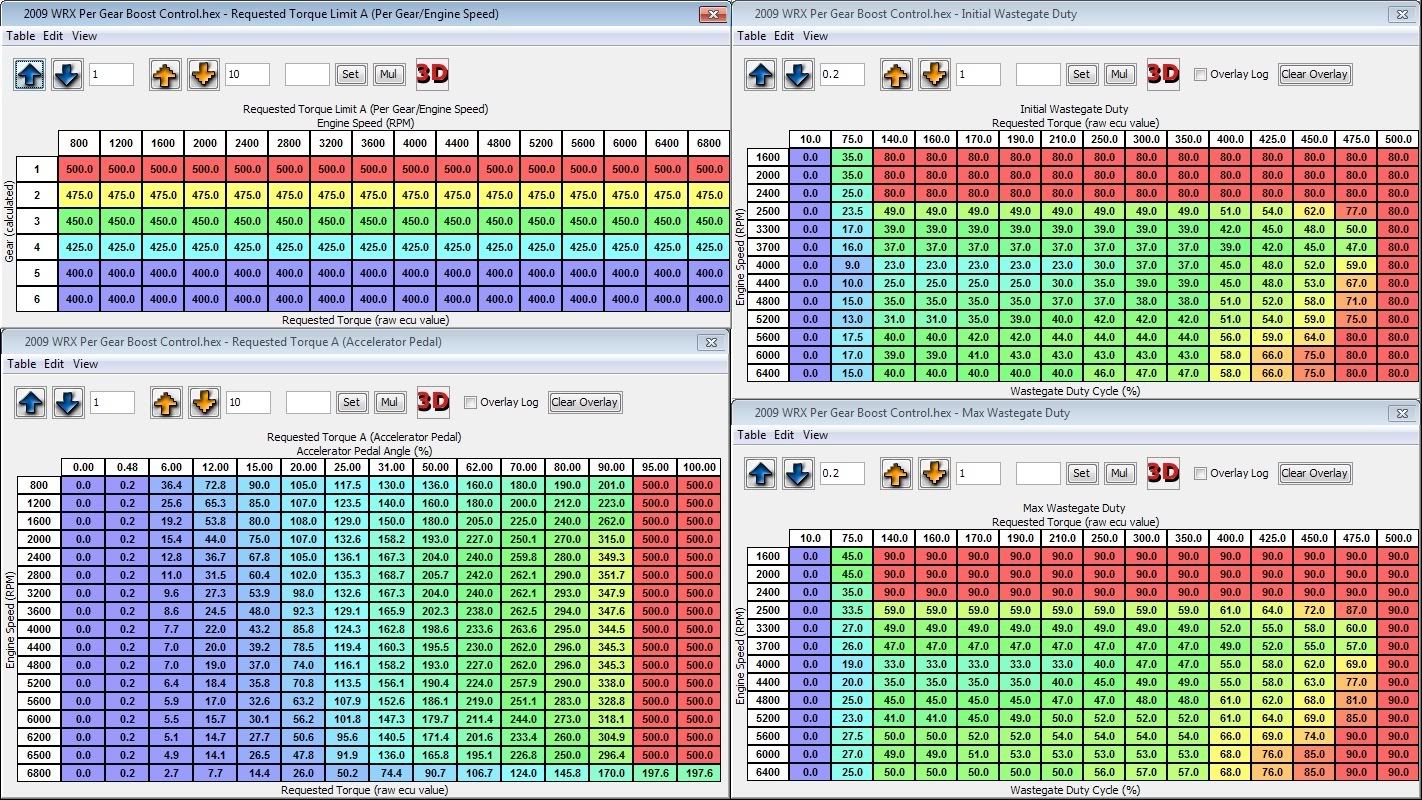The image size is (1422, 800).
Task: Select the red Gear 1, 800 RPM cell
Action: 79,169
